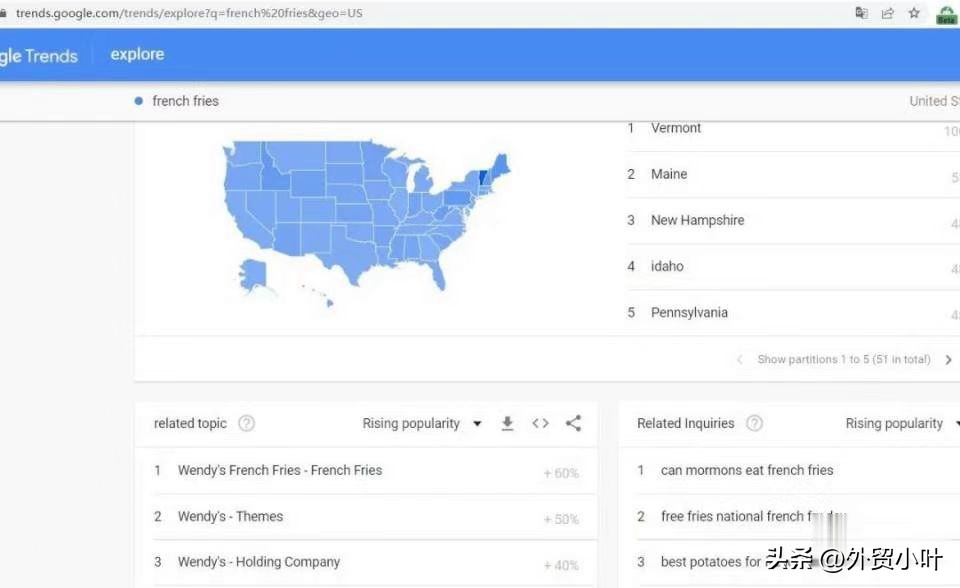This screenshot has width=960, height=588.
Task: Open help tooltip next to Related Inquiries
Action: point(754,424)
